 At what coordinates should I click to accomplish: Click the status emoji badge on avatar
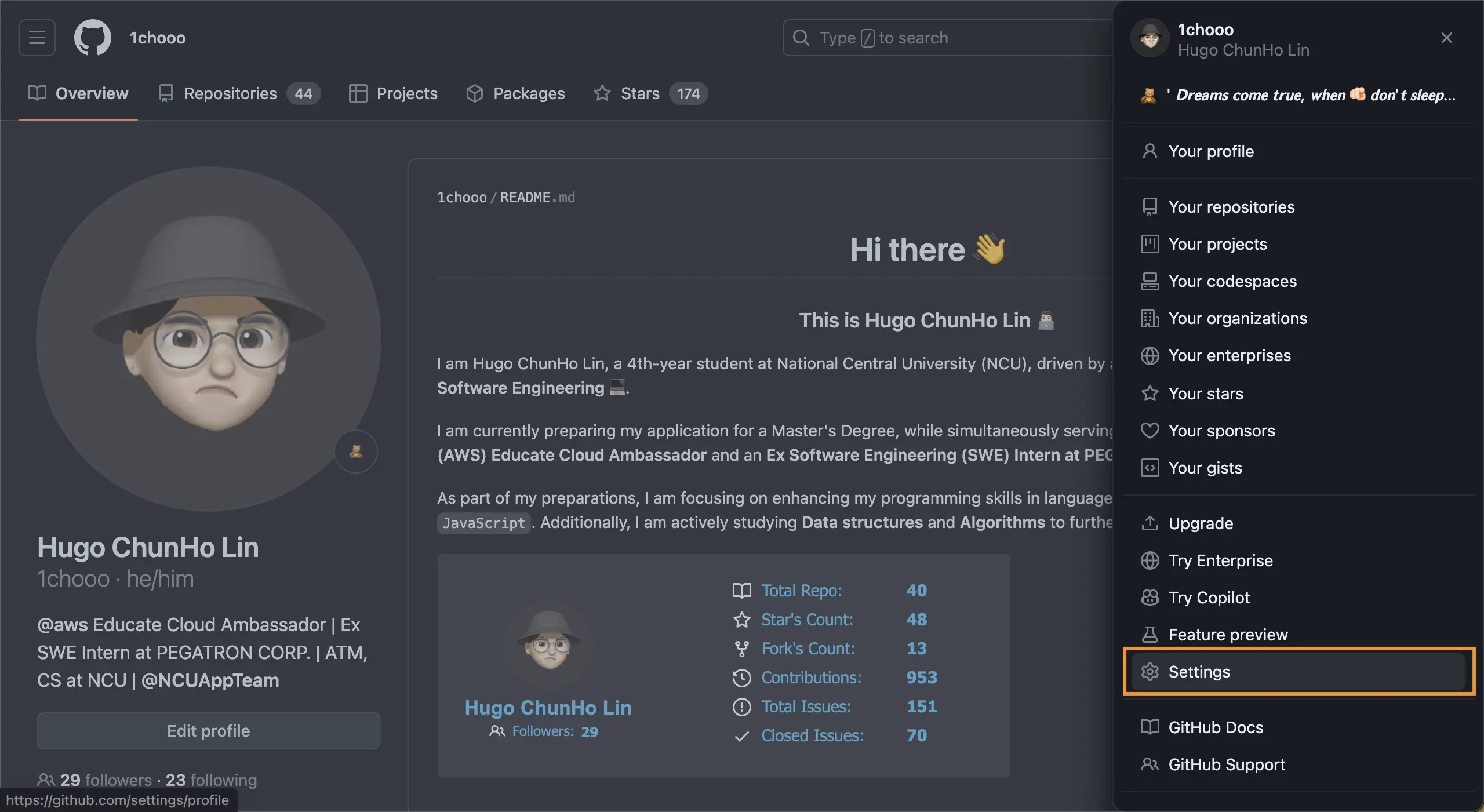coord(356,451)
